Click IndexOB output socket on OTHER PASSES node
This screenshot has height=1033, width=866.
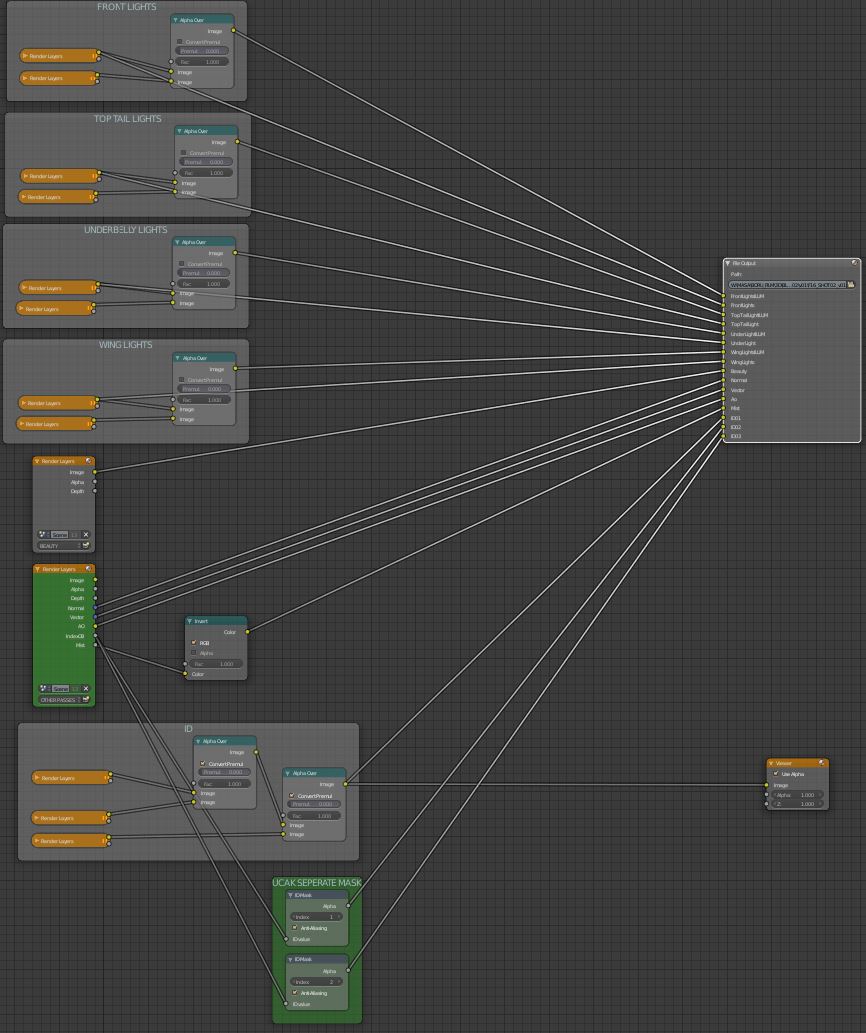tap(95, 636)
